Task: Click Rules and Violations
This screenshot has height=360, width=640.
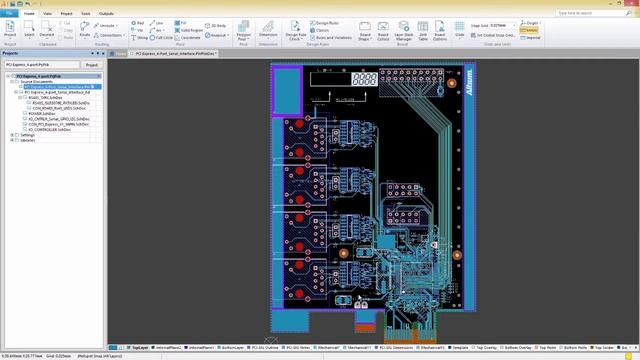Action: [331, 38]
